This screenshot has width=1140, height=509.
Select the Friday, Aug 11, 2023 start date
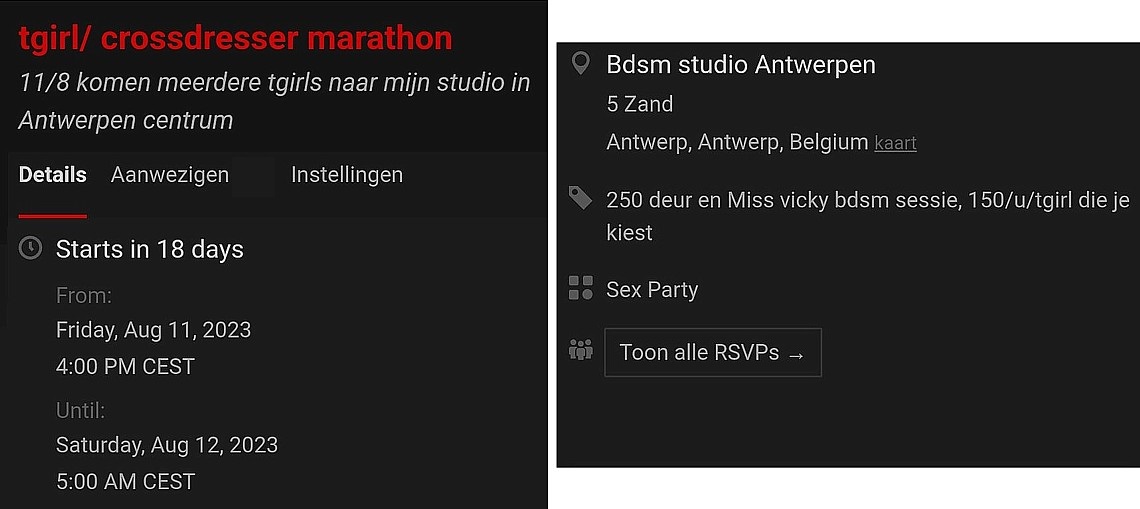pos(153,330)
